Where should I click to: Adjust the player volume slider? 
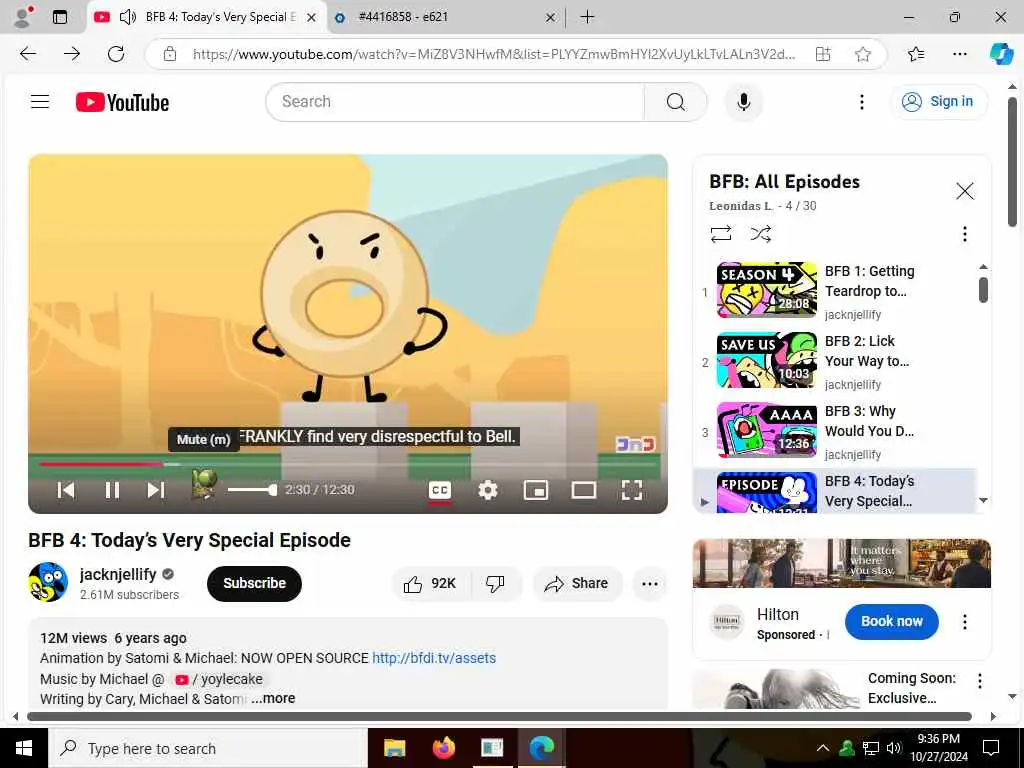coord(251,490)
